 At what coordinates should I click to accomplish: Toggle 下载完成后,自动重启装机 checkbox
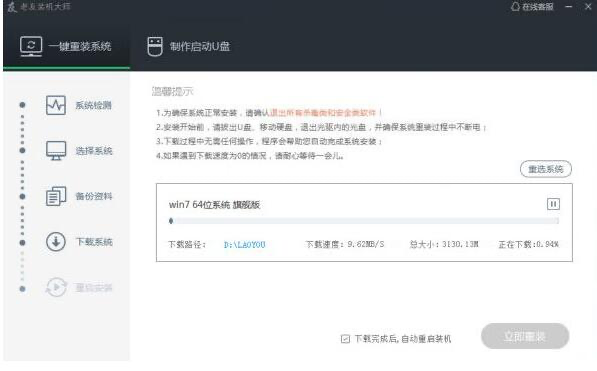(345, 339)
